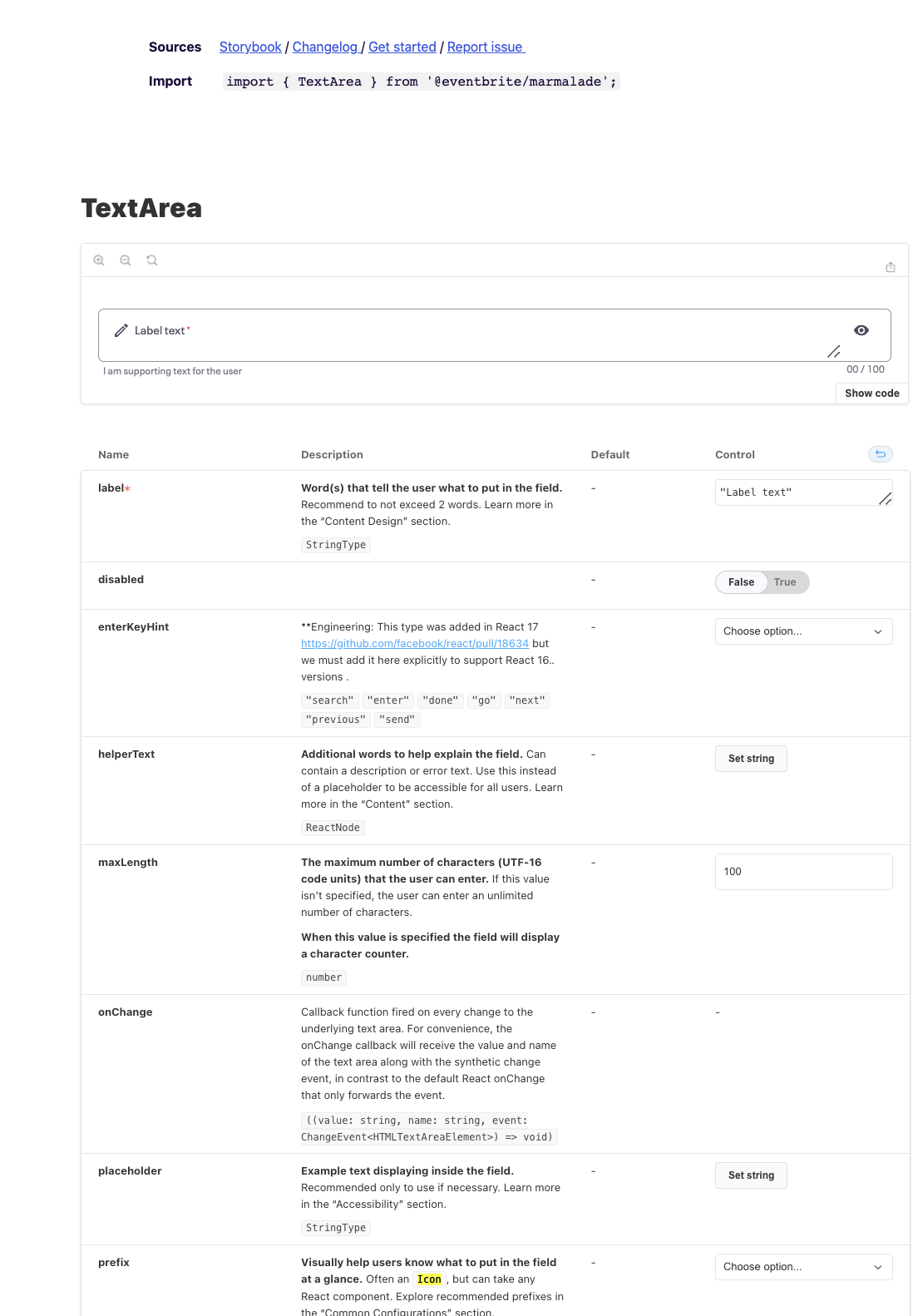Open the share icon above the story canvas

tap(891, 266)
